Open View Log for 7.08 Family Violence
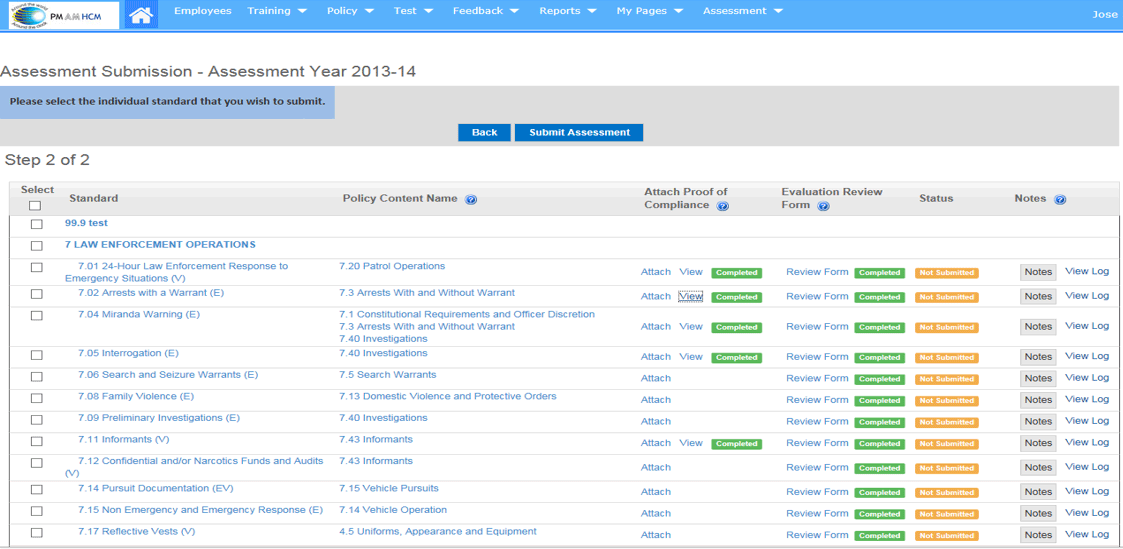Viewport: 1123px width, 549px height. click(1086, 399)
